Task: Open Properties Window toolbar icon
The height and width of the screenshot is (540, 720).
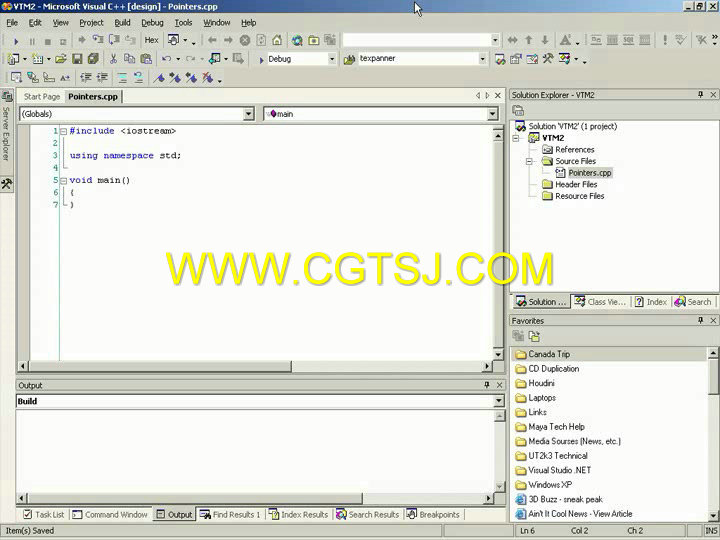Action: (516, 59)
